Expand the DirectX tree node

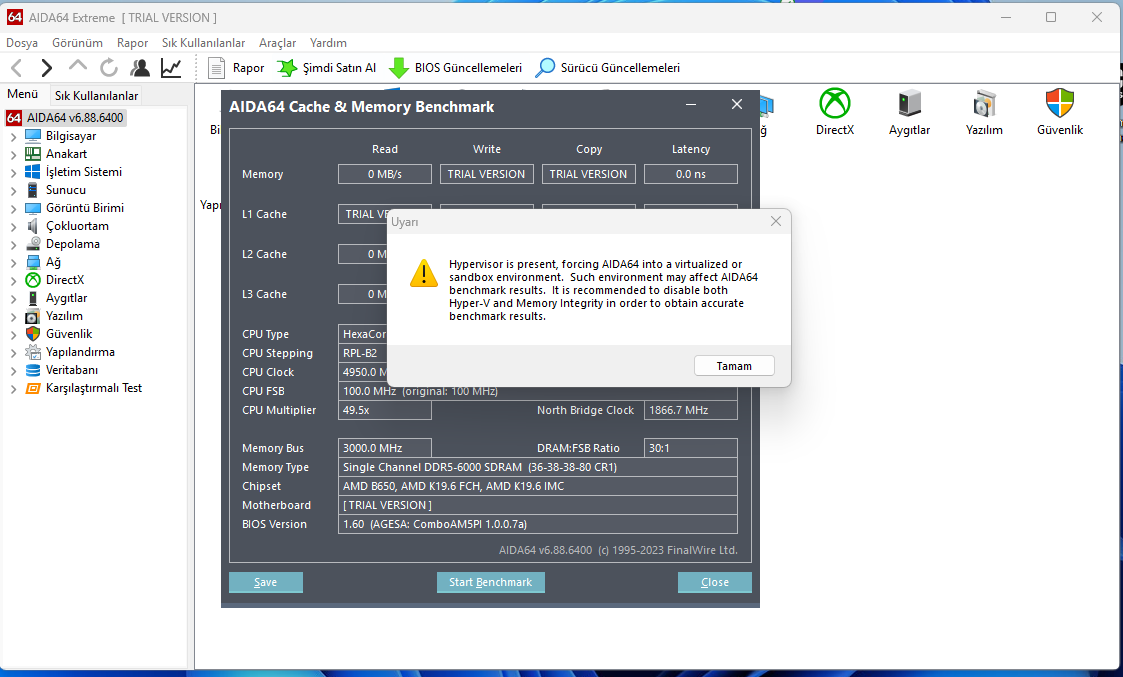pyautogui.click(x=13, y=281)
